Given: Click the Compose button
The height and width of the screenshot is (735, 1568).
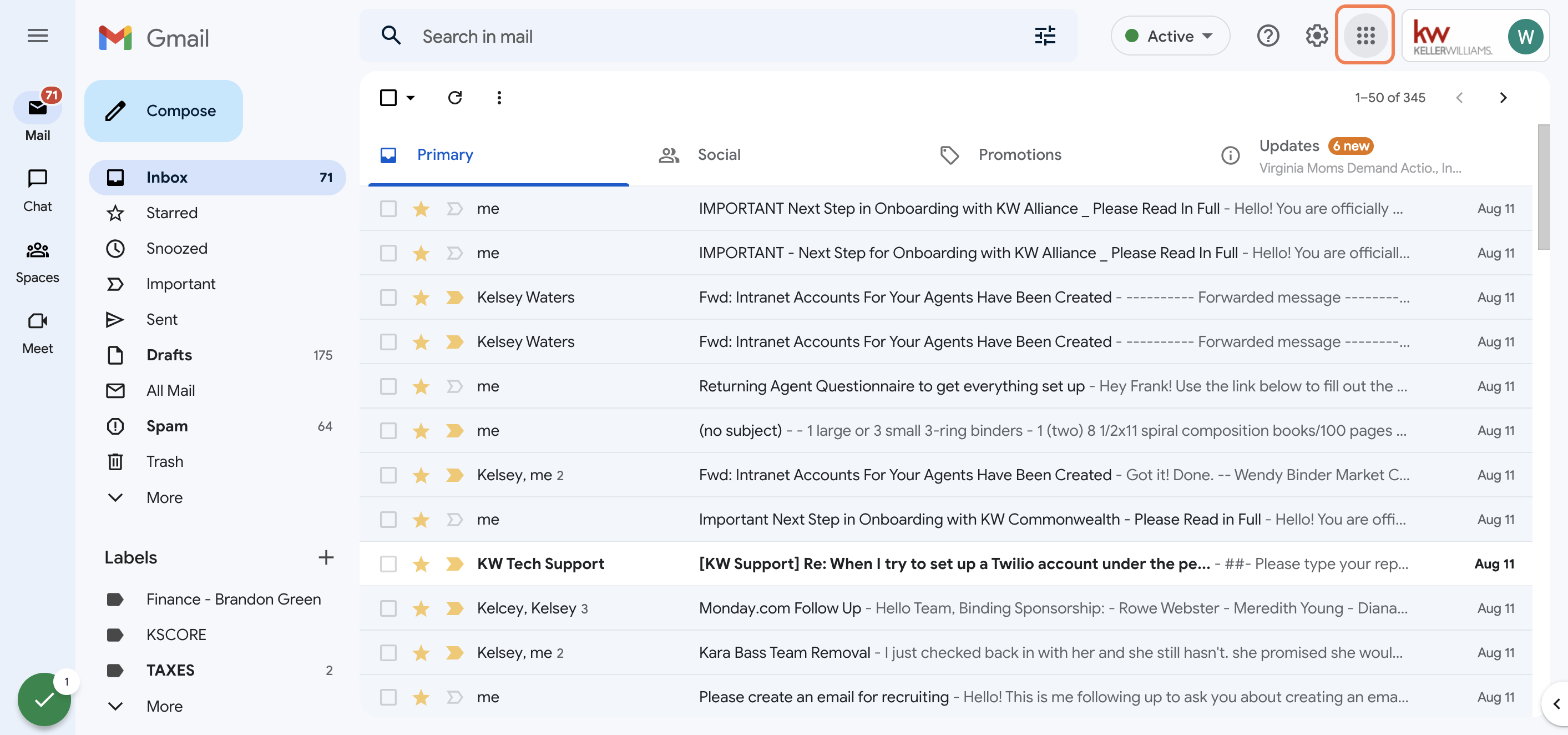Looking at the screenshot, I should tap(163, 111).
